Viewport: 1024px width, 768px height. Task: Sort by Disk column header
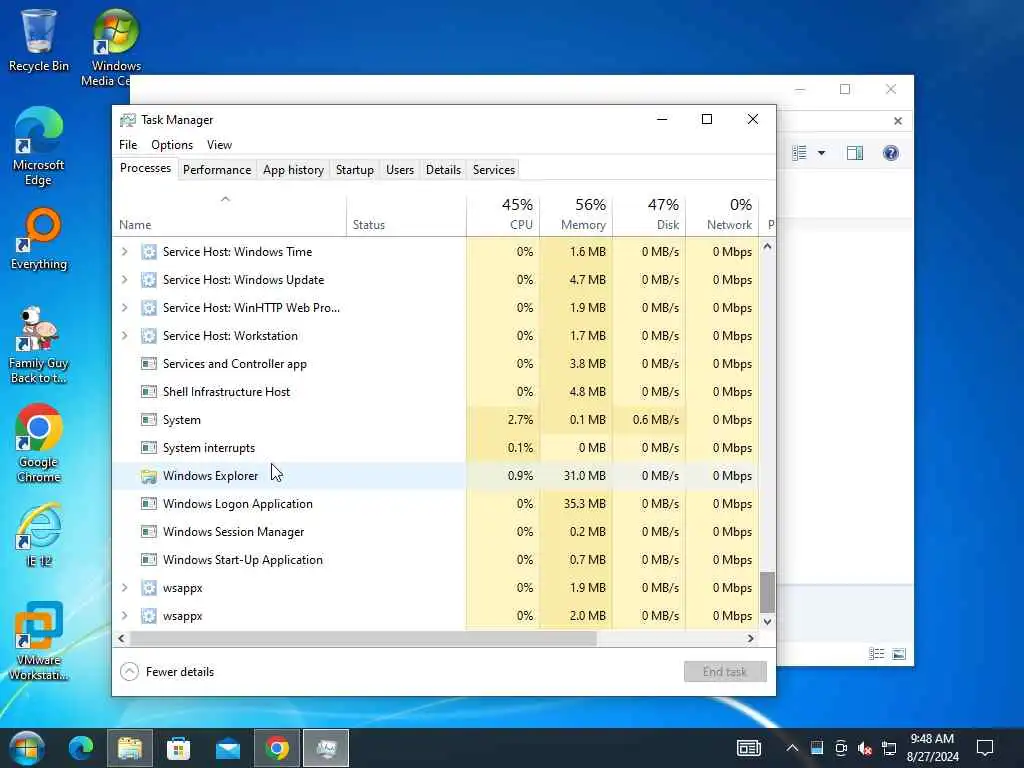coord(649,216)
